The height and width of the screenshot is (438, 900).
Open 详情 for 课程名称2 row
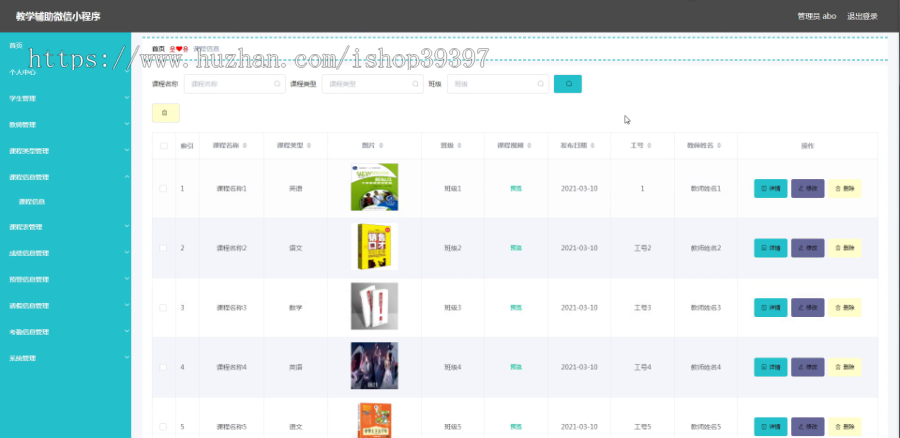coord(770,248)
